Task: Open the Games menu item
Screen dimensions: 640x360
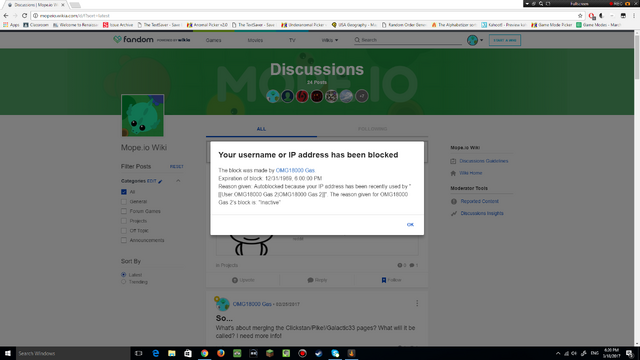Action: (x=213, y=40)
